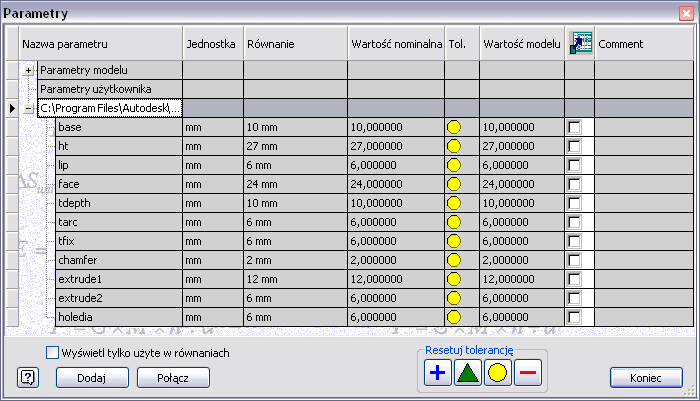Image resolution: width=700 pixels, height=401 pixels.
Task: Select the row selector beside base
Action: click(x=12, y=127)
